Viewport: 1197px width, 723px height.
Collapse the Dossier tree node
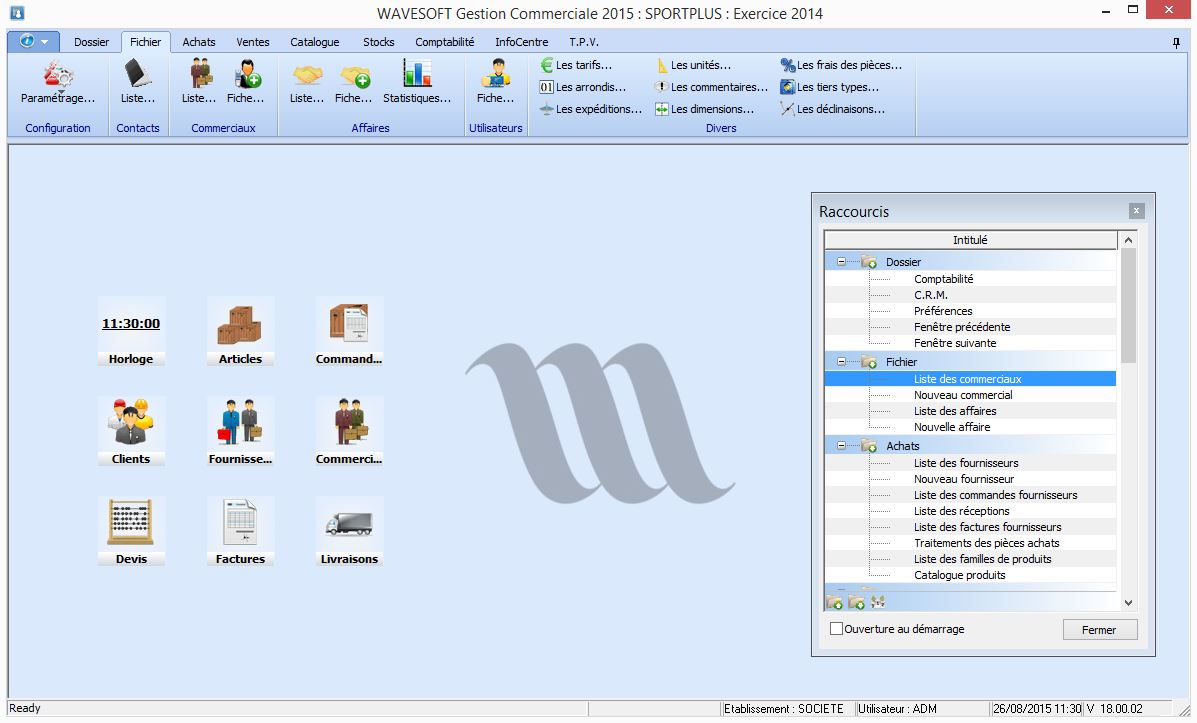pos(842,262)
